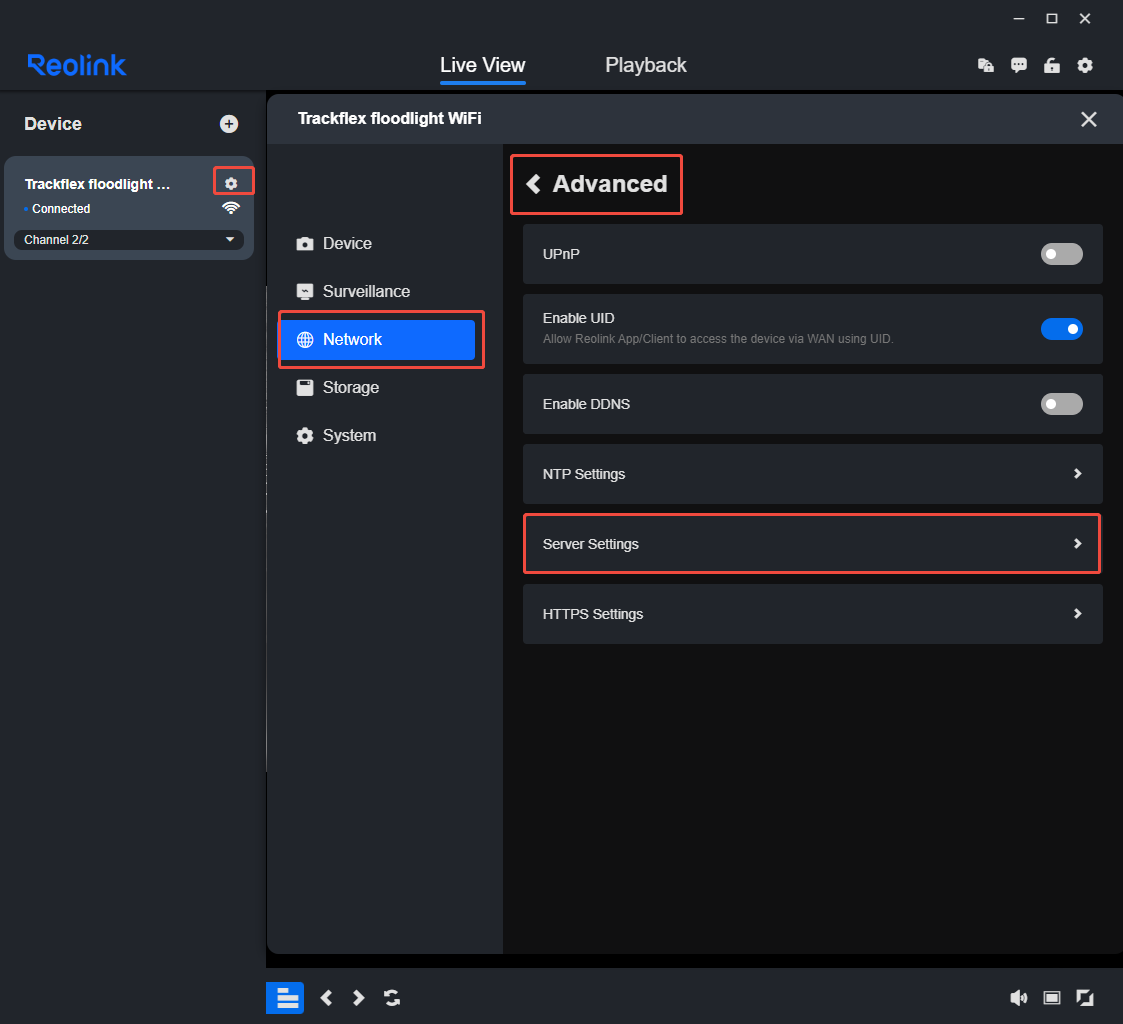
Task: Open Server Settings row
Action: click(812, 544)
